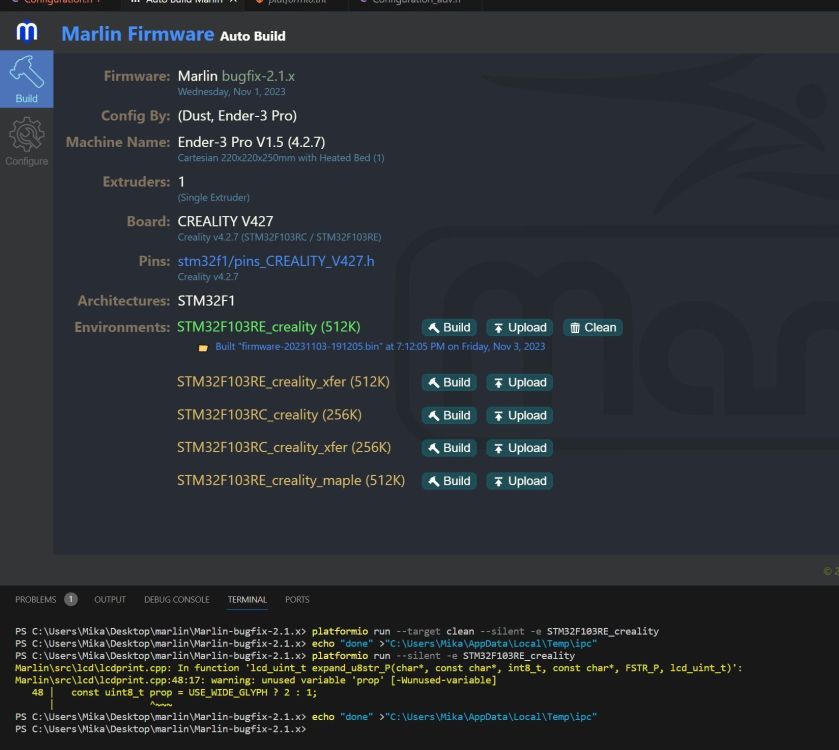Clean the STM32F103RE_creality build
This screenshot has width=839, height=750.
click(x=592, y=327)
